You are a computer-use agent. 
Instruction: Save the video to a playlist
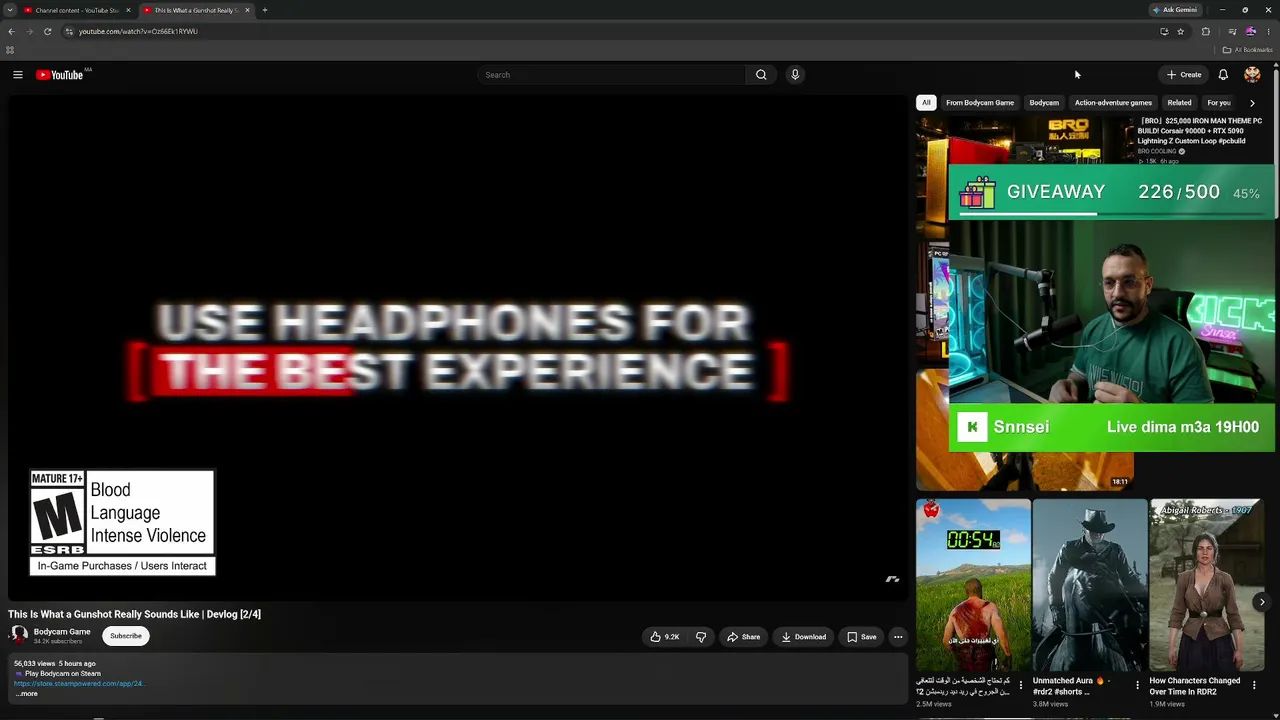861,637
